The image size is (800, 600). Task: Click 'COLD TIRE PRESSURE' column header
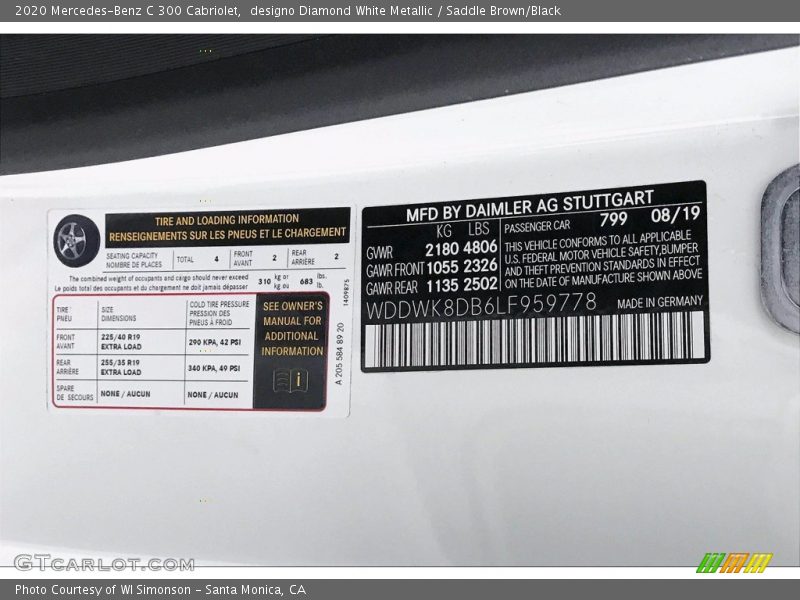click(219, 304)
